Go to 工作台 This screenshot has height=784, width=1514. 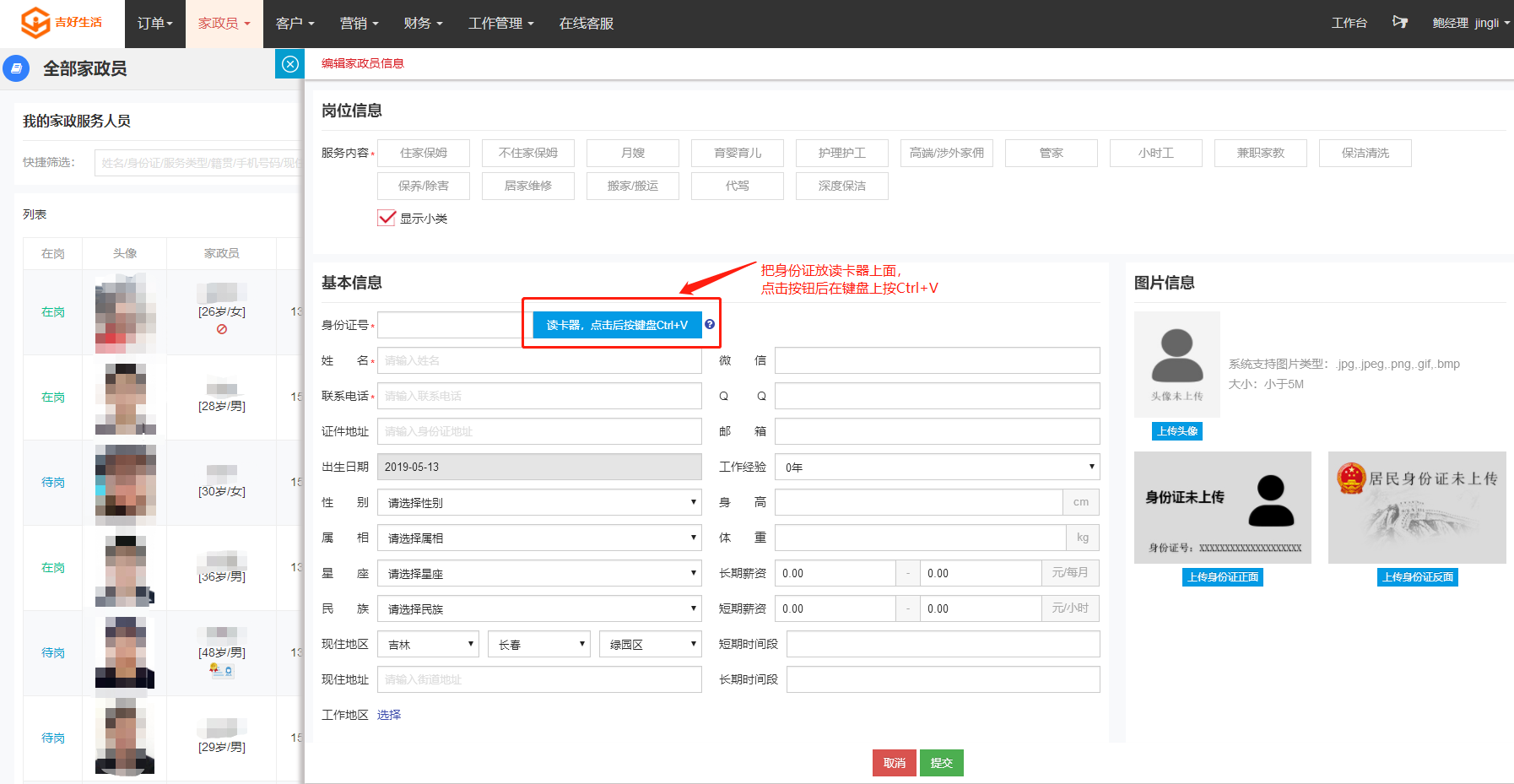[x=1349, y=23]
